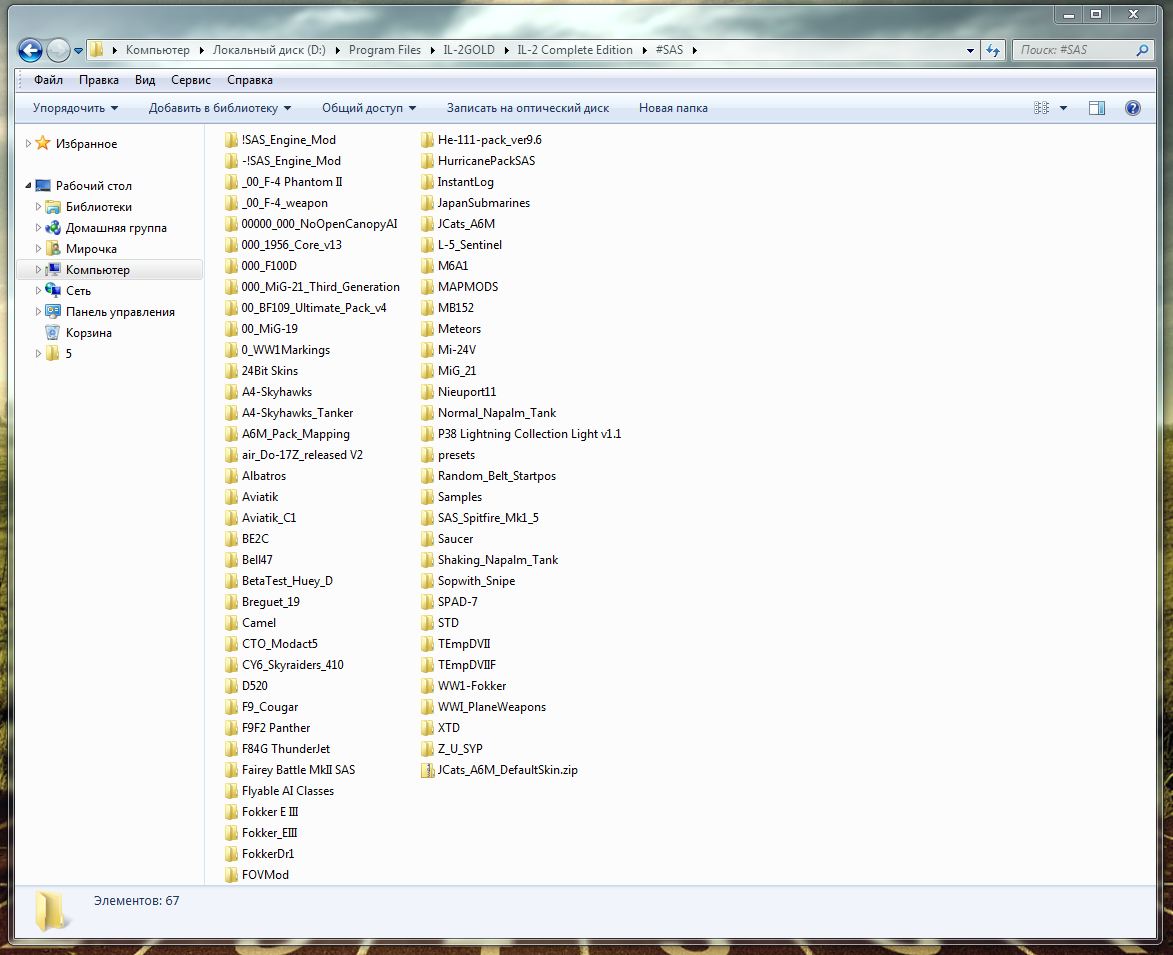
Task: Select the 000_MiG-21_Third_Generation folder icon
Action: coord(231,286)
